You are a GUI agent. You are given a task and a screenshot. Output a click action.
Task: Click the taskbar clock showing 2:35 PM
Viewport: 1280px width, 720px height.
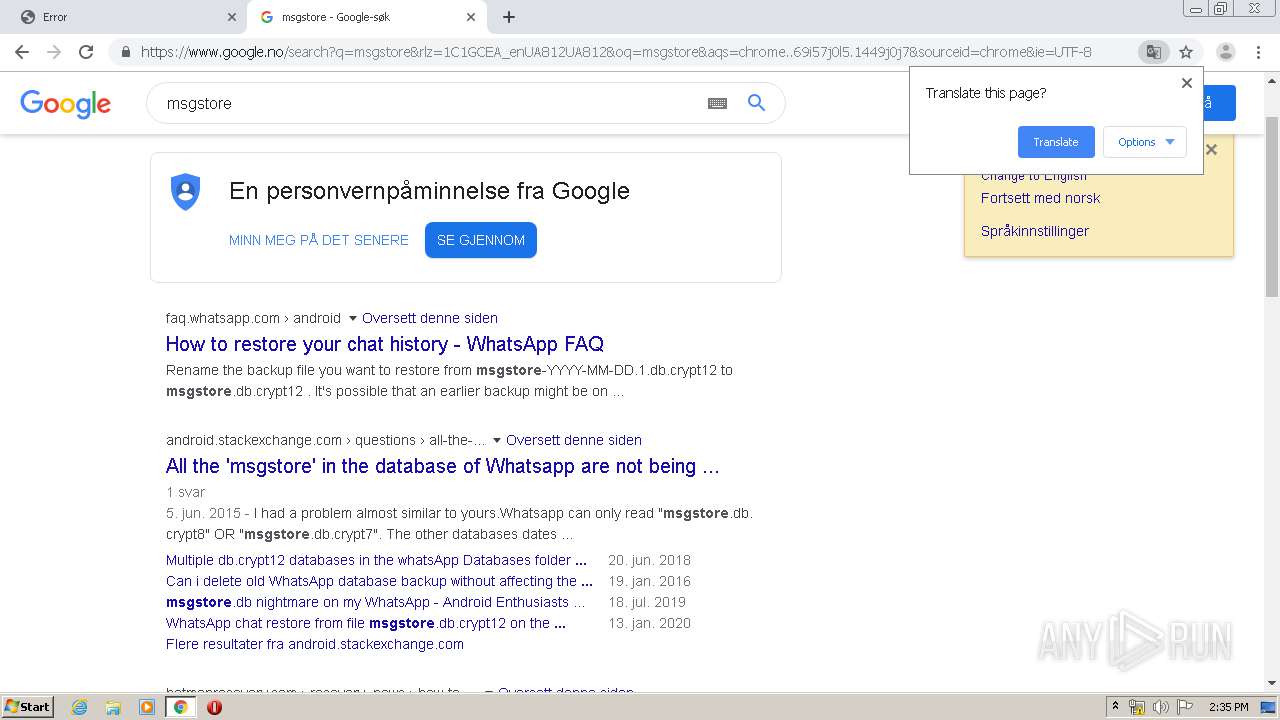point(1229,707)
